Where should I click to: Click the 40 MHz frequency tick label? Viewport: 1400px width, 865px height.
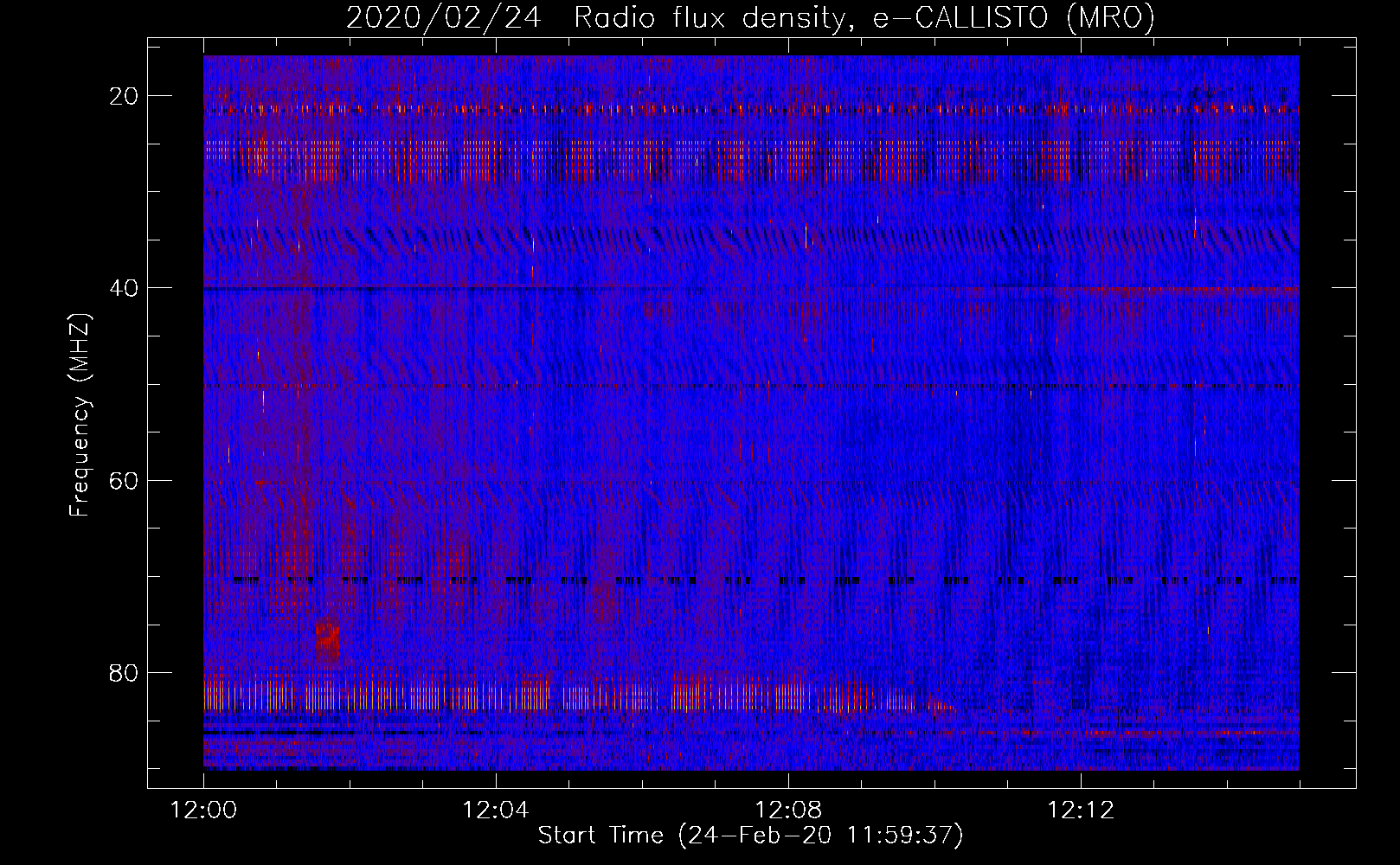[x=125, y=288]
